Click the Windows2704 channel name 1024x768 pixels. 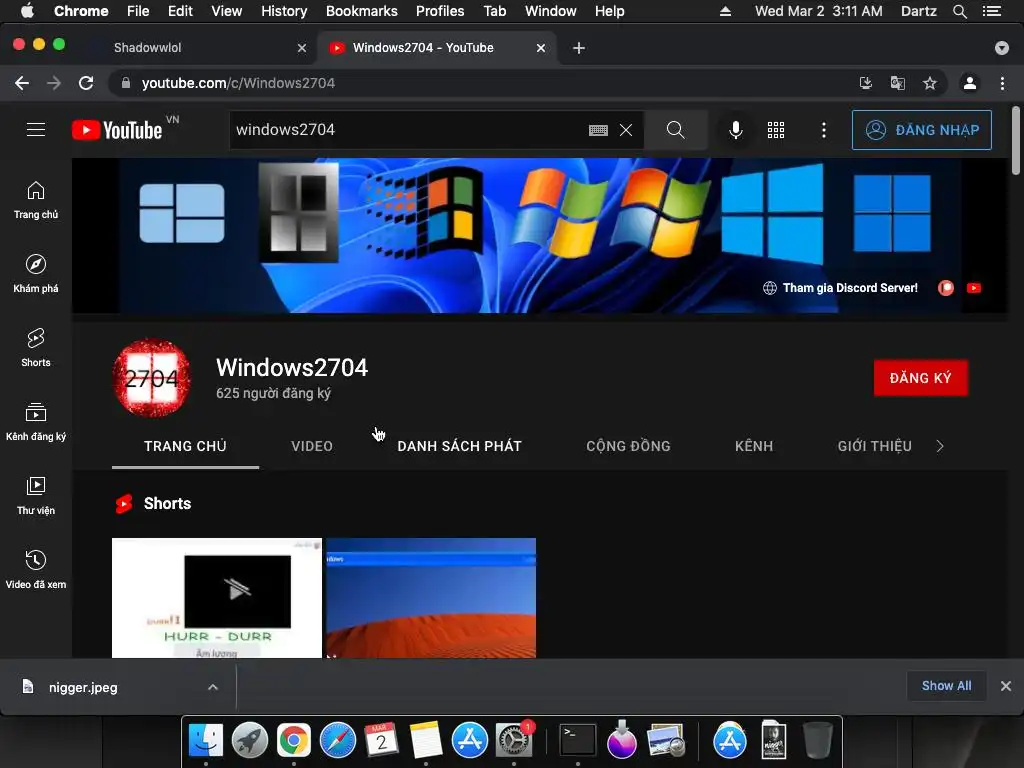click(292, 368)
